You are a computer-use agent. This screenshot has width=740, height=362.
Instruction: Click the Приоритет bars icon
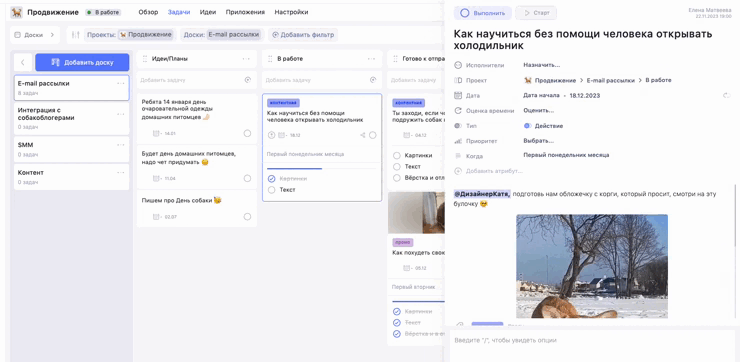(x=457, y=141)
